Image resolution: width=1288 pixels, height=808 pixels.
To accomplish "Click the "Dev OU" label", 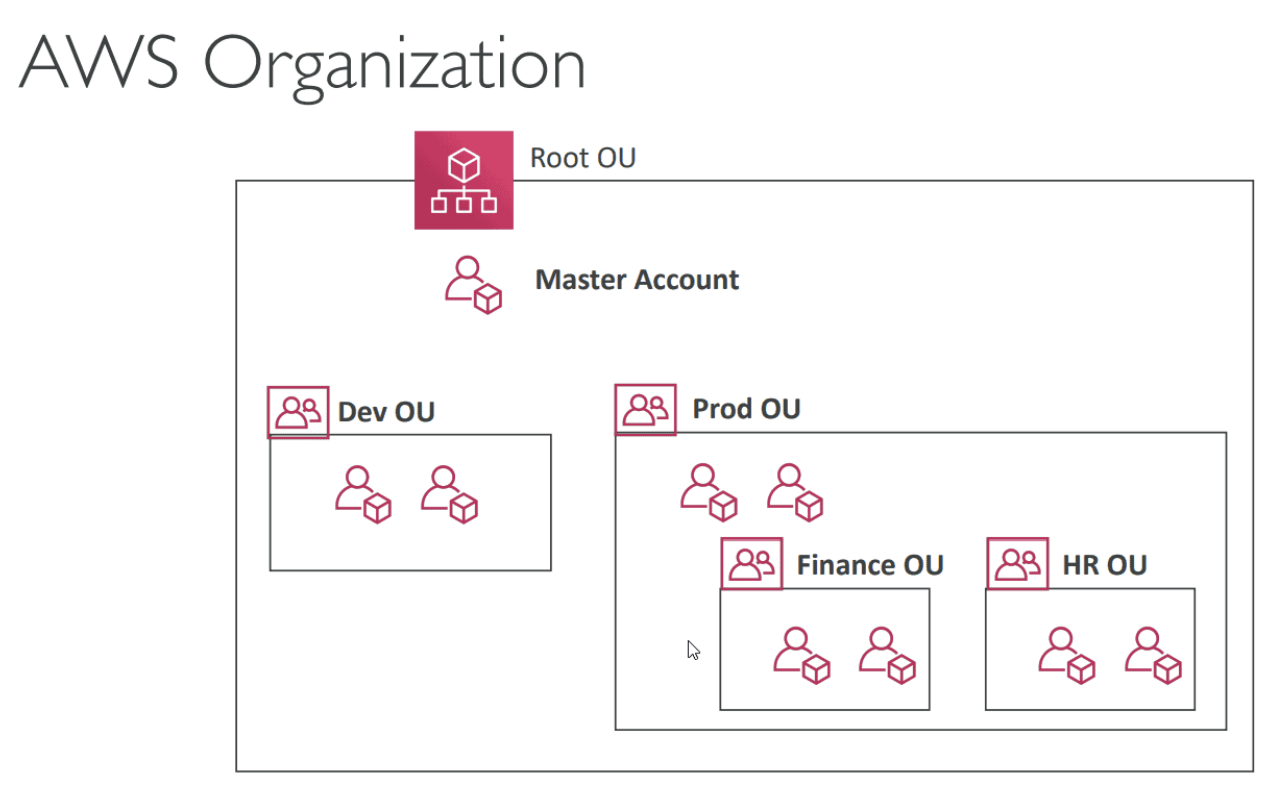I will tap(386, 412).
